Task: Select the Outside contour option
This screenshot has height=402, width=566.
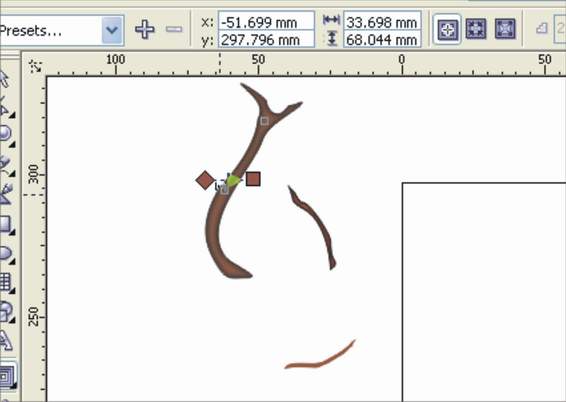Action: pyautogui.click(x=505, y=29)
